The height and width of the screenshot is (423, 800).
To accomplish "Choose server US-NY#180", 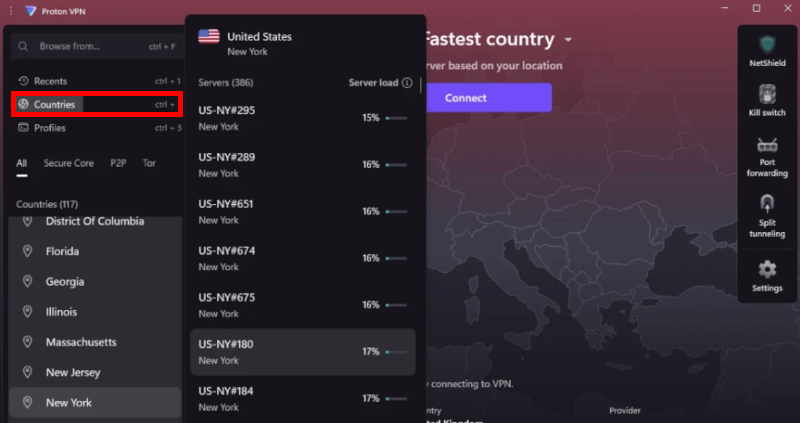I will coord(303,352).
